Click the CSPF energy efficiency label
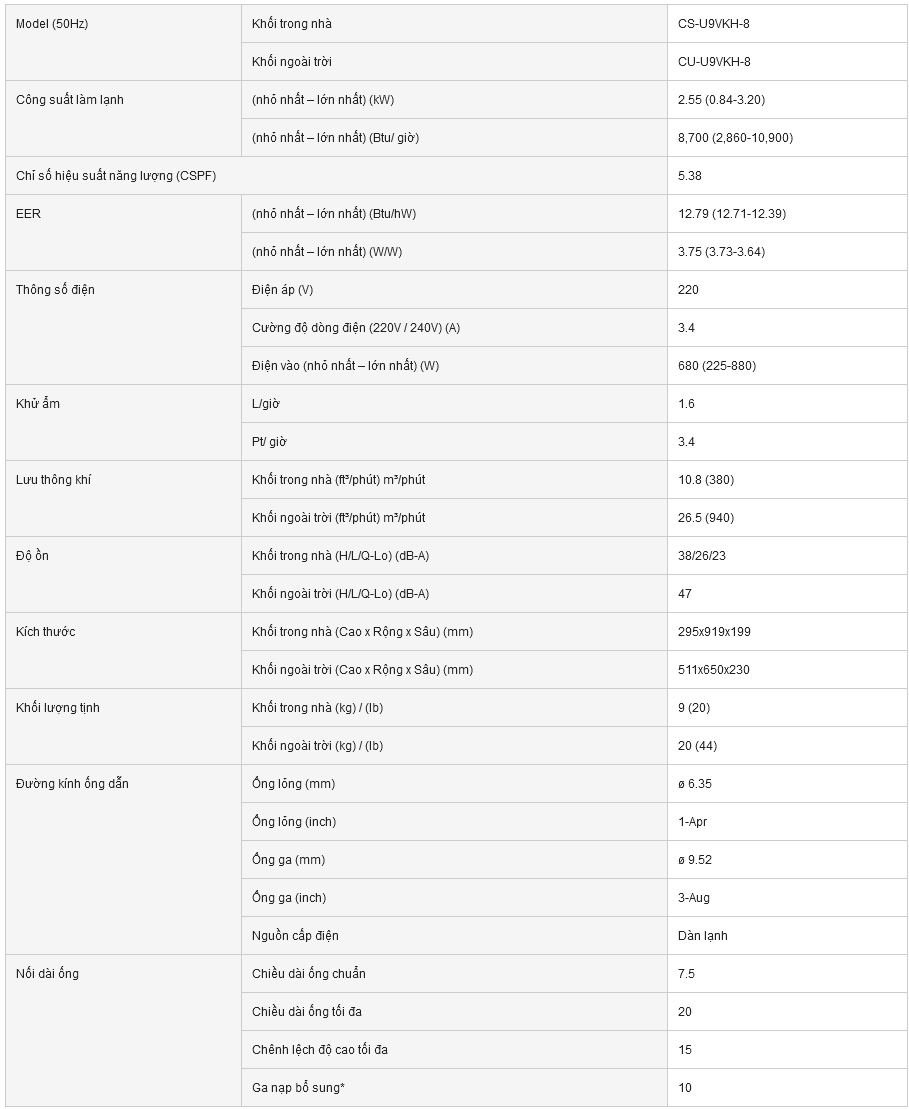This screenshot has width=909, height=1109. coord(116,176)
